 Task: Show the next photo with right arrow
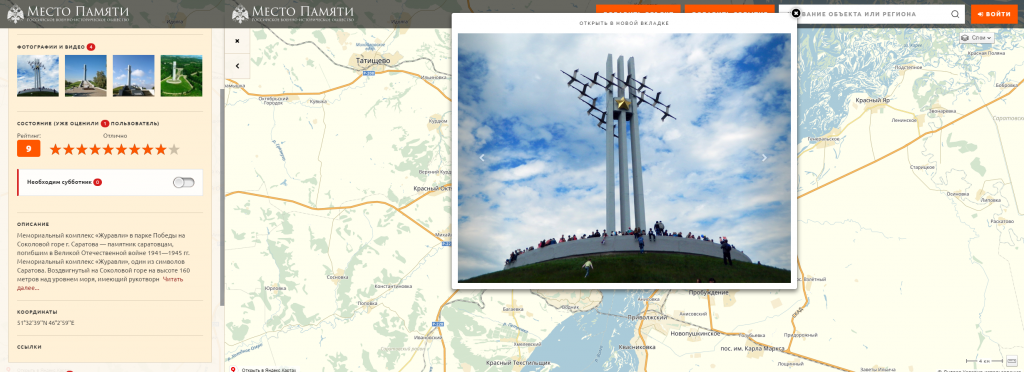(764, 157)
